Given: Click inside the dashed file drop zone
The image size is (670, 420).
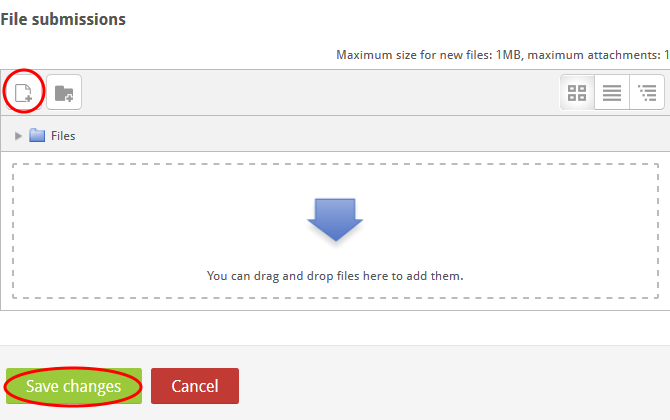Looking at the screenshot, I should [335, 231].
